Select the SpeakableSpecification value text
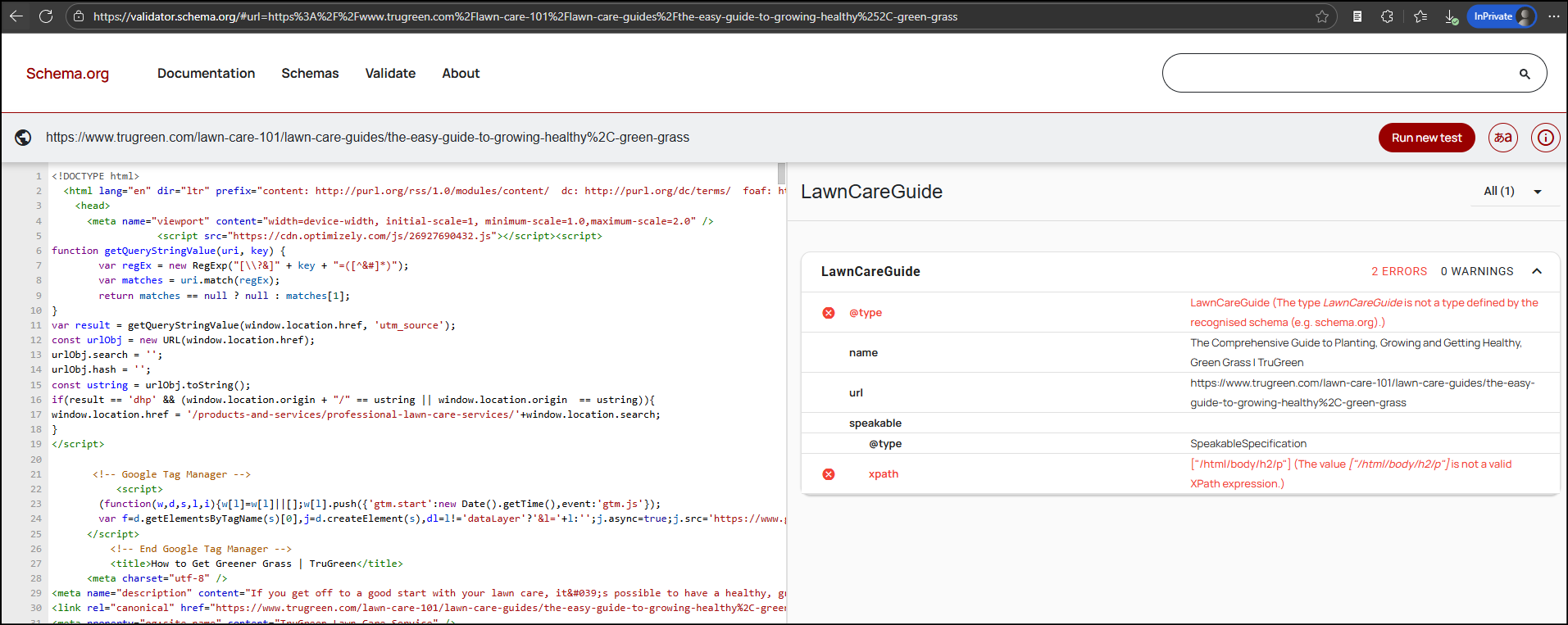The height and width of the screenshot is (625, 1568). point(1248,444)
